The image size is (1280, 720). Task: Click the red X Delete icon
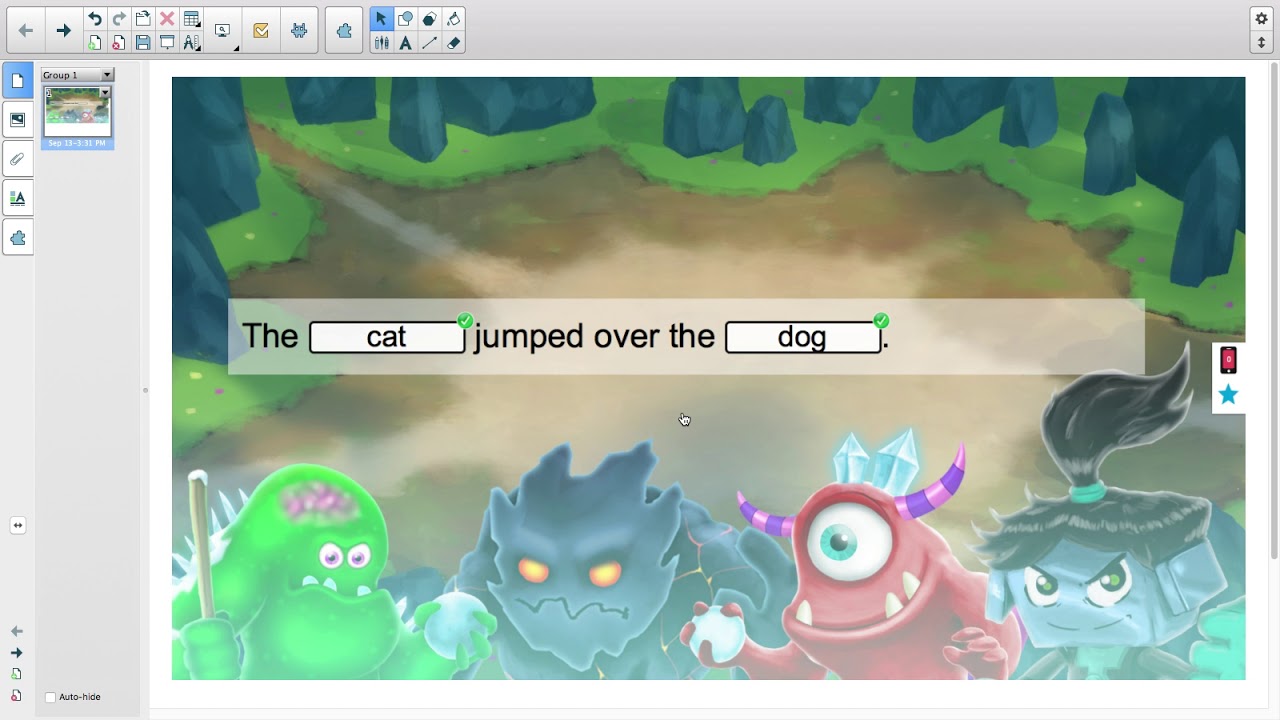[167, 19]
